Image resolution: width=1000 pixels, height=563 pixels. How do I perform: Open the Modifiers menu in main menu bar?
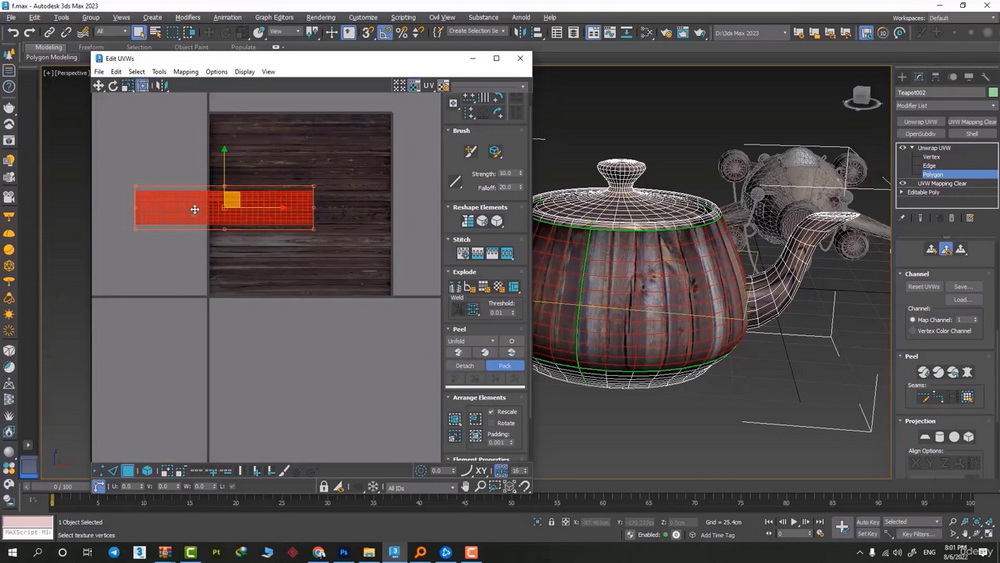tap(188, 17)
